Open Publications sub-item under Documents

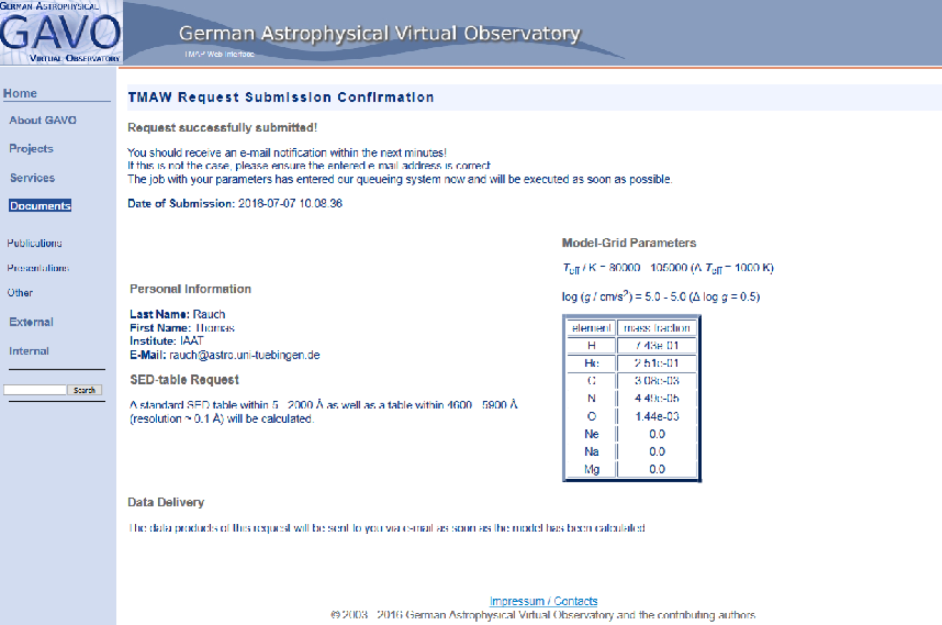pyautogui.click(x=34, y=243)
